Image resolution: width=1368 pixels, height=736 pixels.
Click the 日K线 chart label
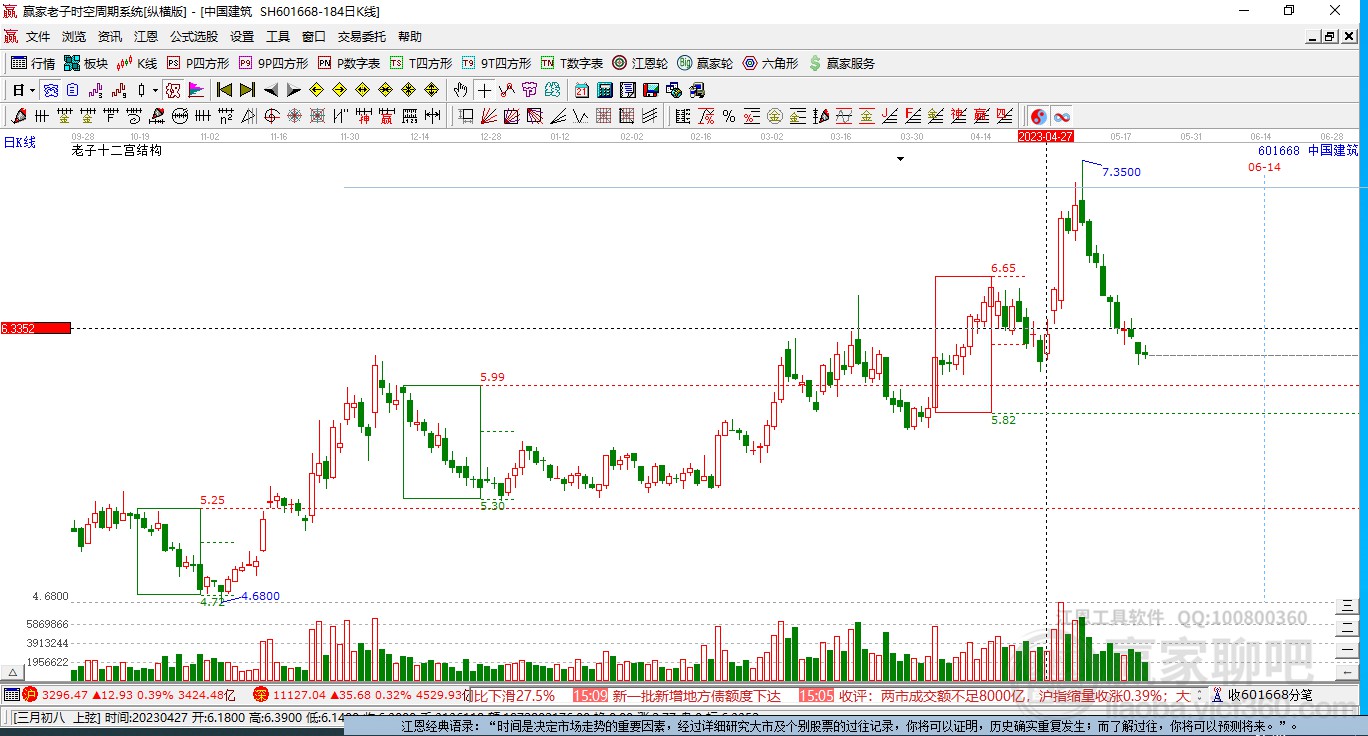pyautogui.click(x=19, y=143)
